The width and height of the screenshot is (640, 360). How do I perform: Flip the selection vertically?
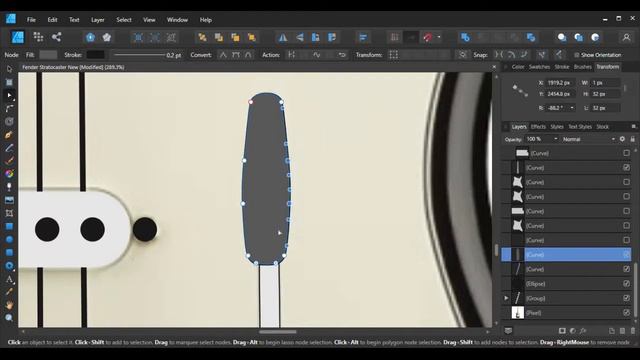click(300, 38)
